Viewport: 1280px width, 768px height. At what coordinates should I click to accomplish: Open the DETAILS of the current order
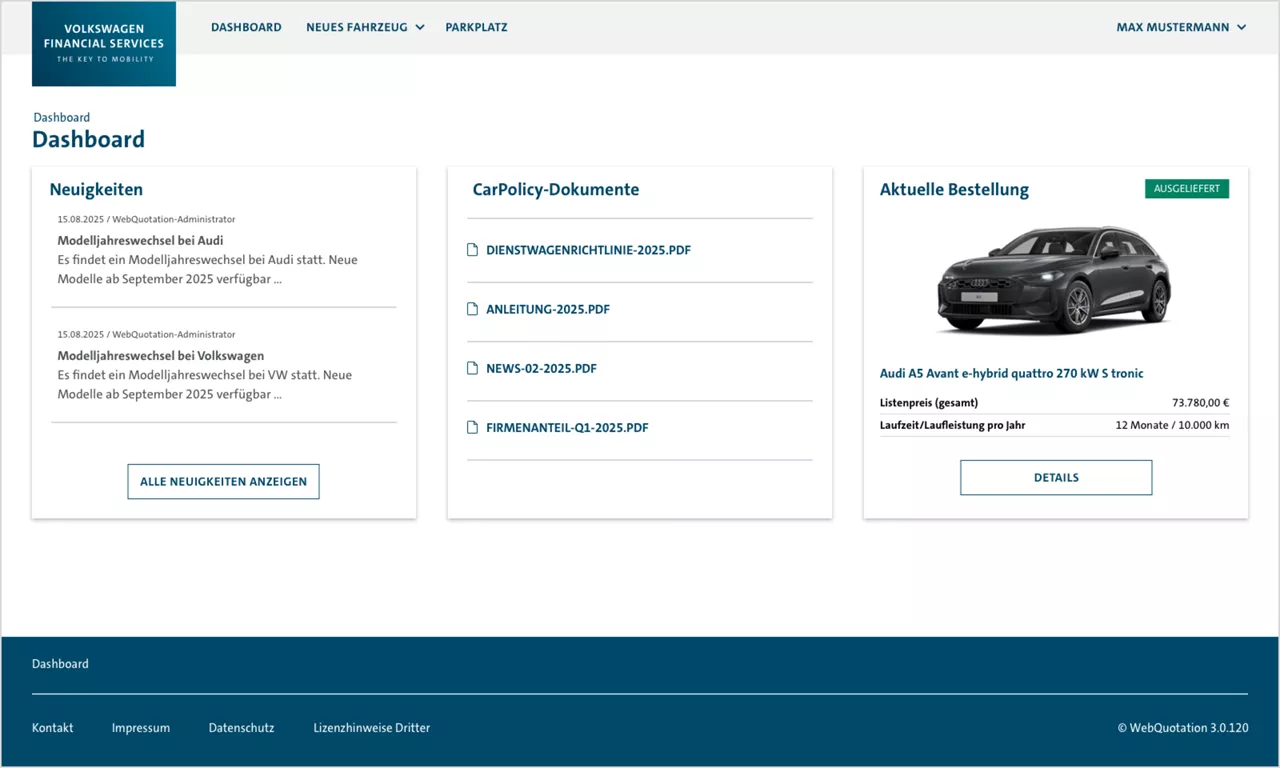[x=1056, y=477]
